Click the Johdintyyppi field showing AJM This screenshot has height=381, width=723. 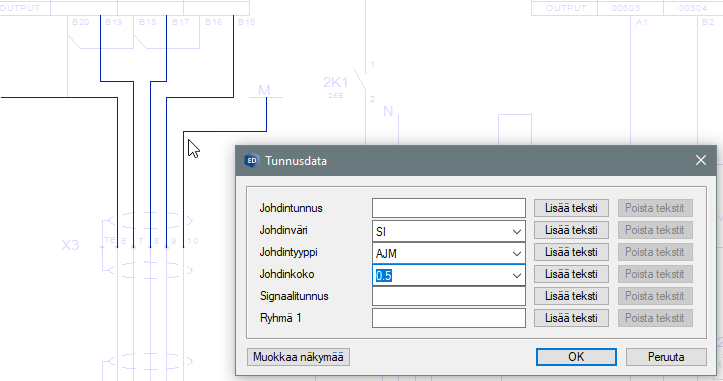pyautogui.click(x=449, y=253)
